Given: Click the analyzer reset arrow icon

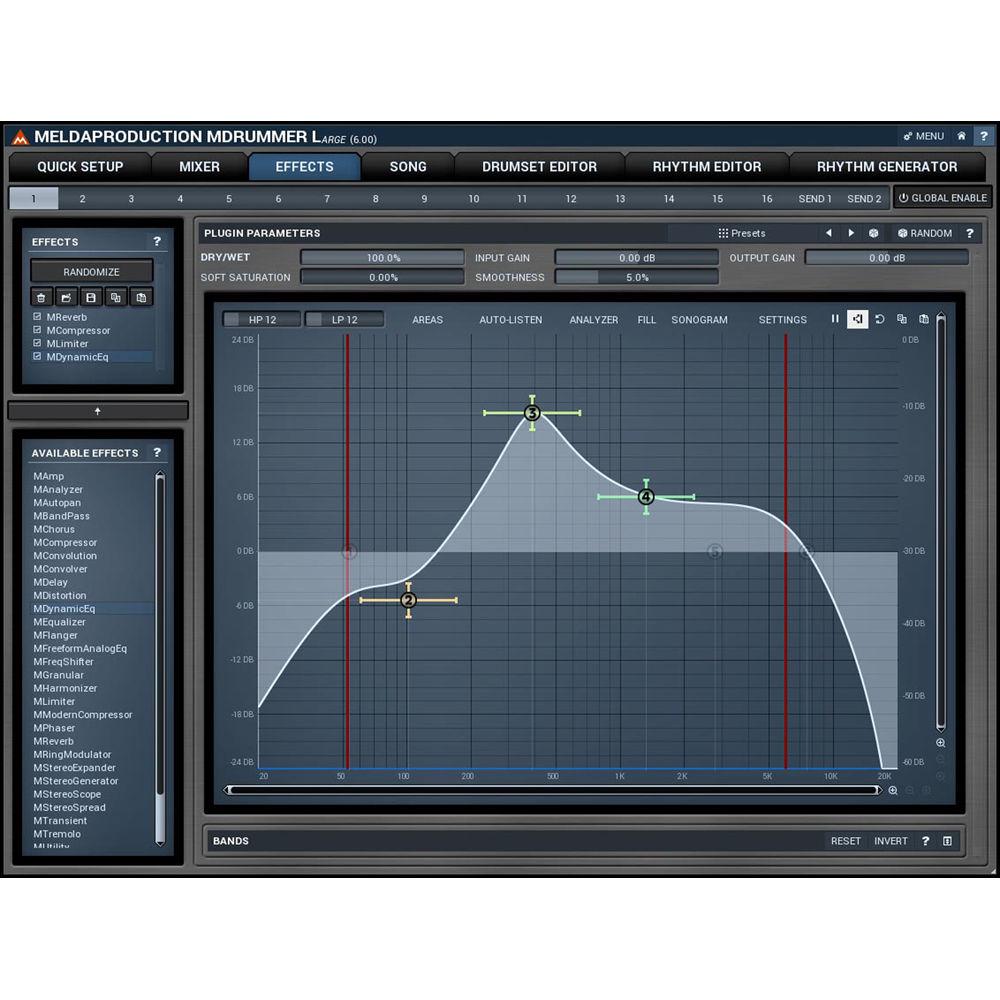Looking at the screenshot, I should pyautogui.click(x=880, y=319).
